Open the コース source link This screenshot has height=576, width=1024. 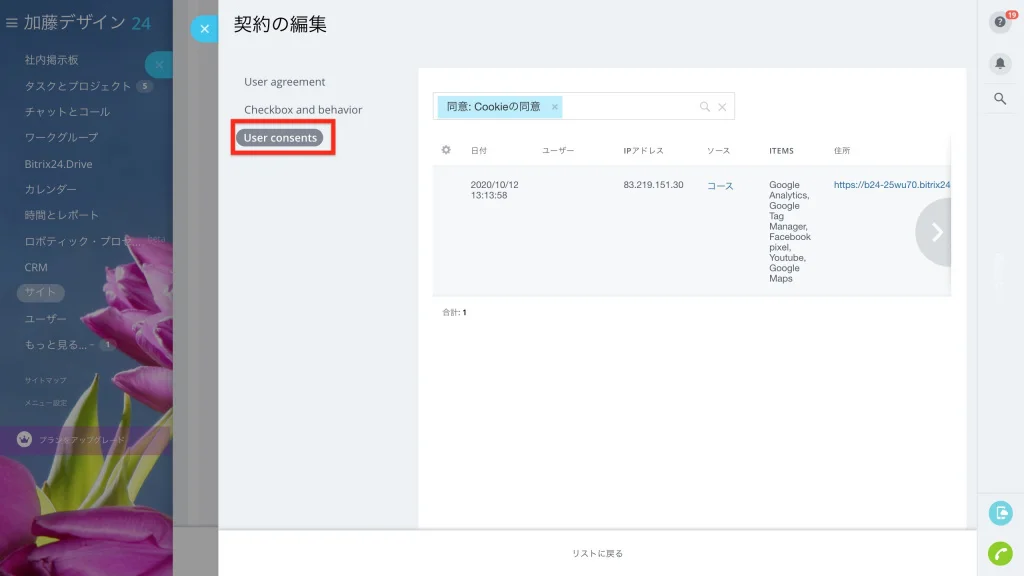click(720, 186)
